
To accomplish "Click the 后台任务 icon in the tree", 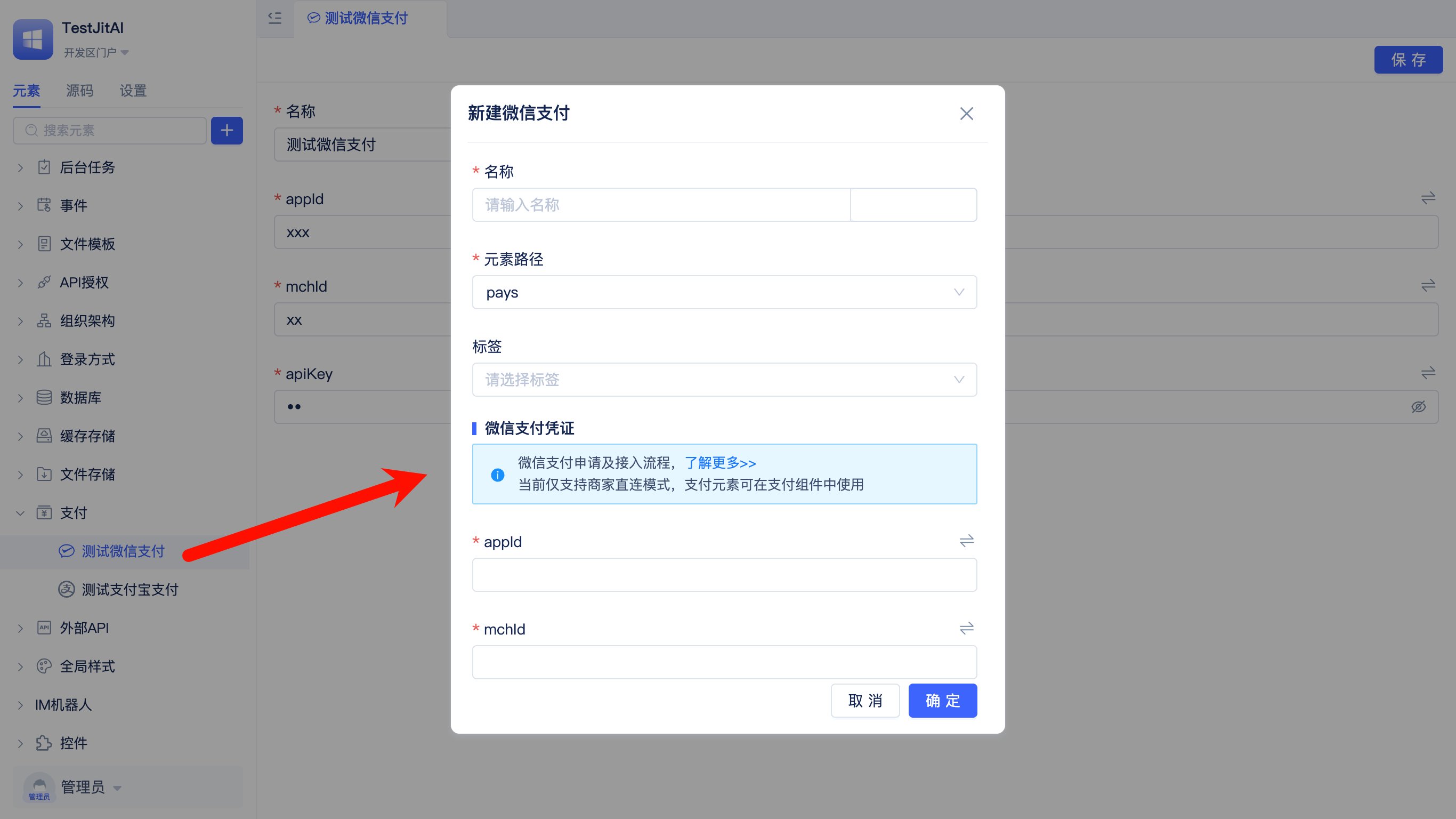I will click(44, 167).
